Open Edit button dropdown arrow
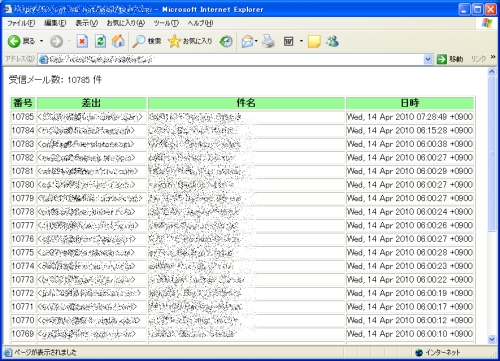500x361 pixels. [x=301, y=41]
